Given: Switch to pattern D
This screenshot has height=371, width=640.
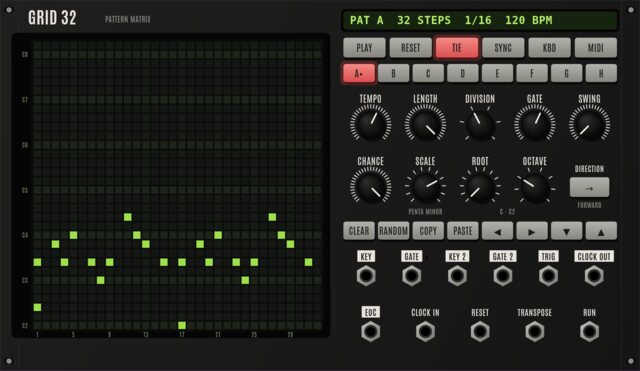Looking at the screenshot, I should (462, 73).
